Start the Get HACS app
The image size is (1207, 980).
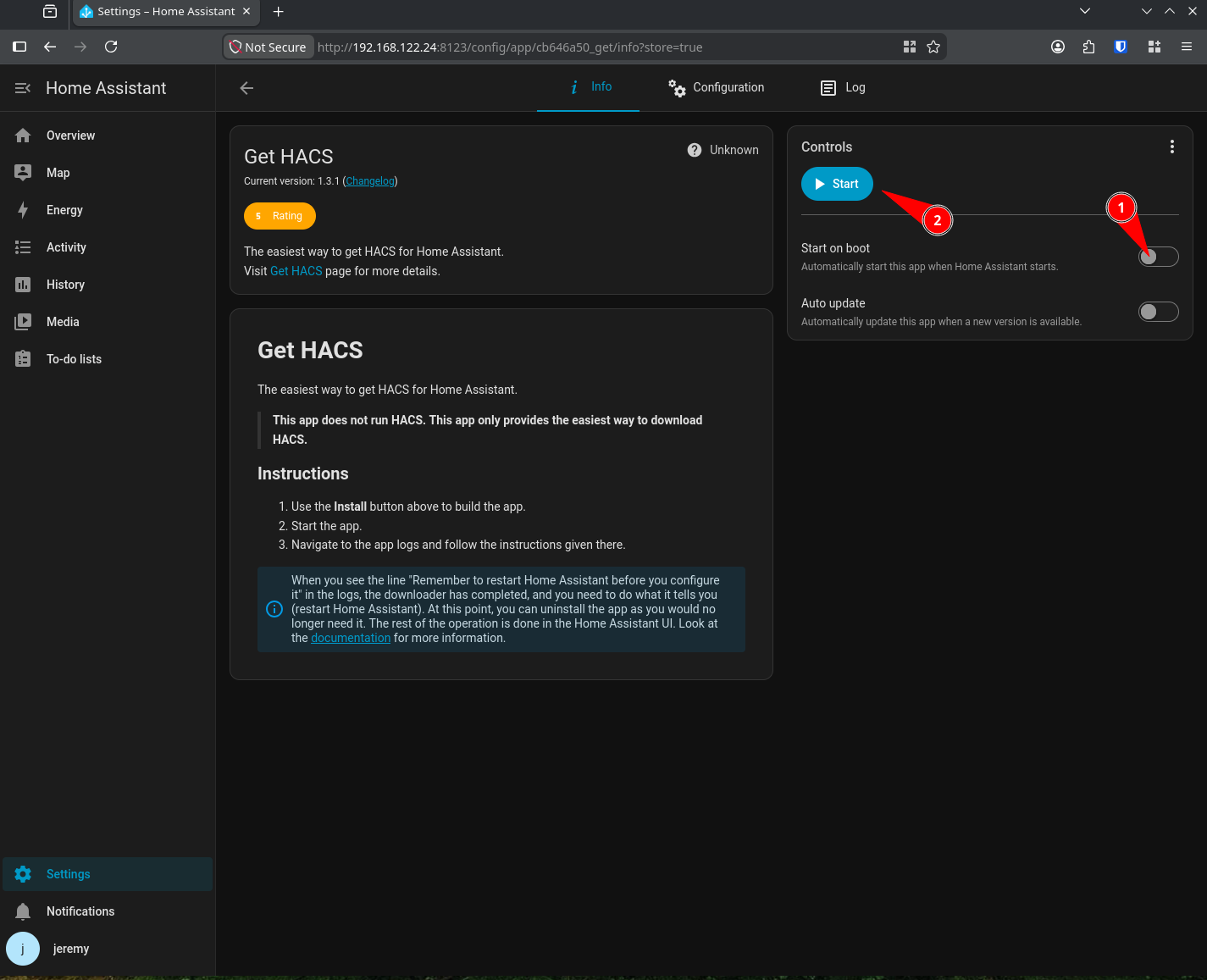coord(837,184)
